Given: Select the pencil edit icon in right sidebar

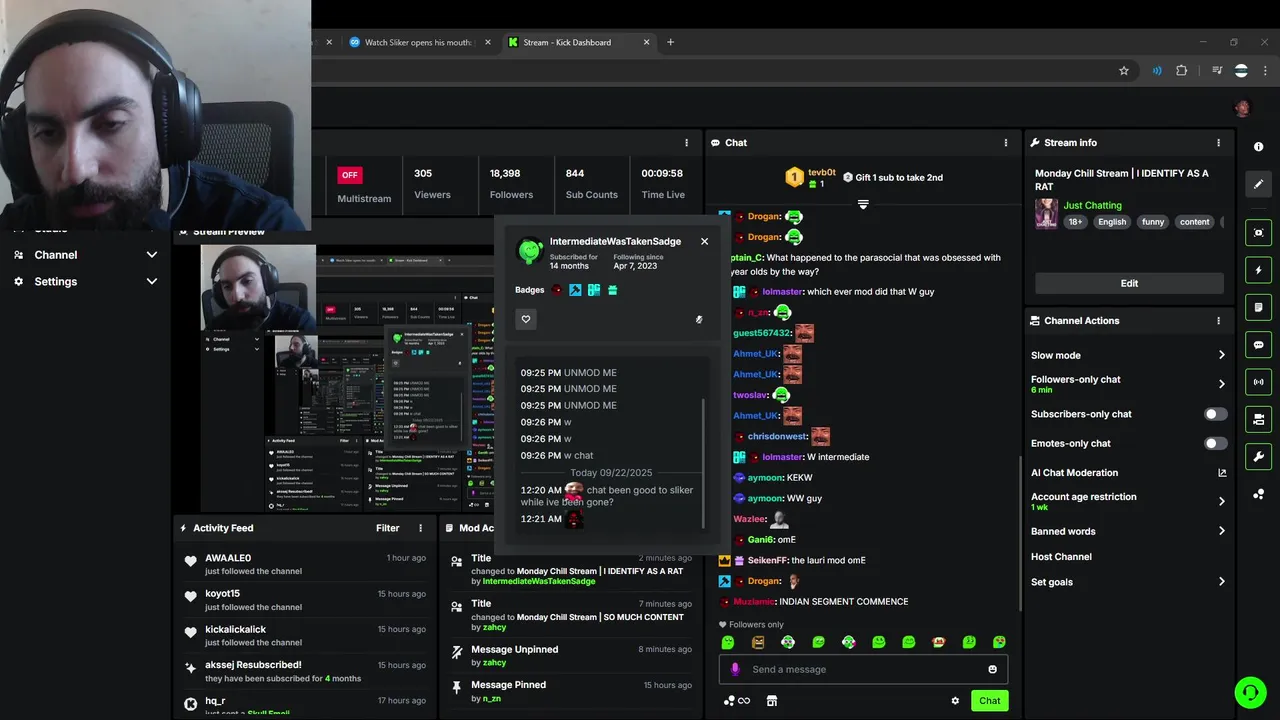Looking at the screenshot, I should 1258,184.
